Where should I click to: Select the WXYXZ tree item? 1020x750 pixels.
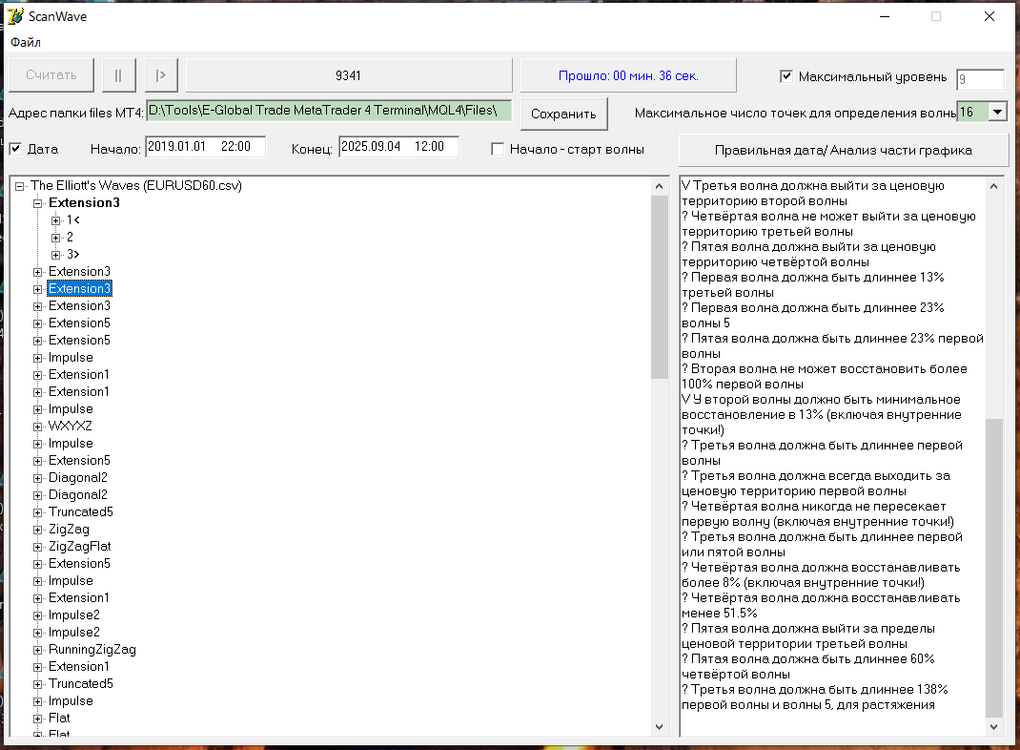tap(70, 426)
